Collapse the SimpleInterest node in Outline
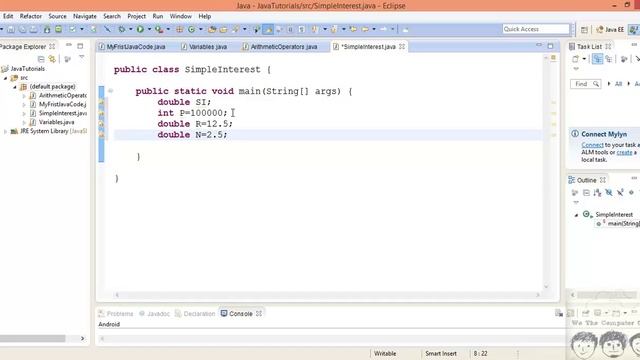This screenshot has height=360, width=640. (x=576, y=215)
